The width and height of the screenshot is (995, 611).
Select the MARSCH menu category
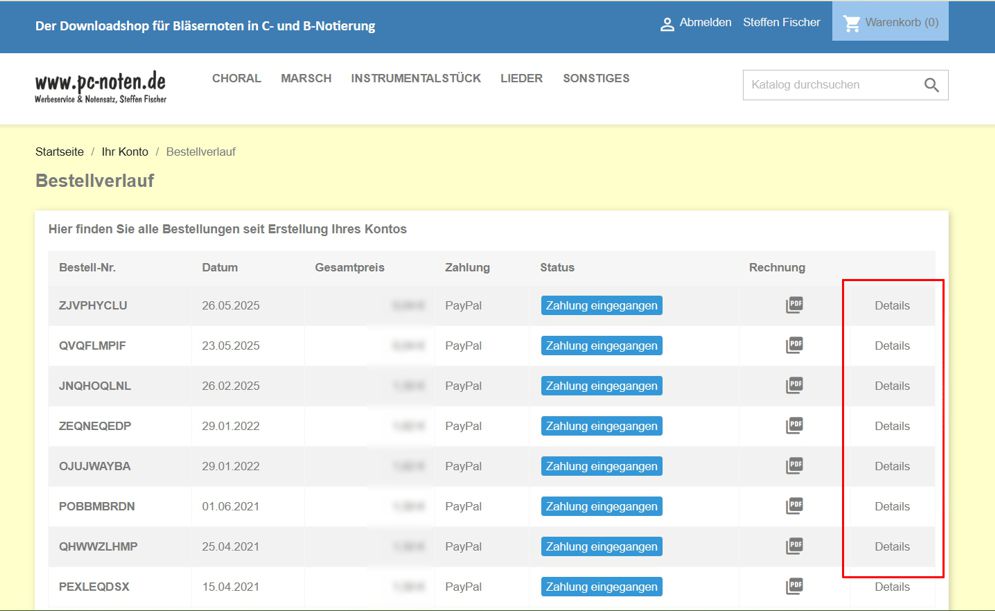click(x=306, y=78)
